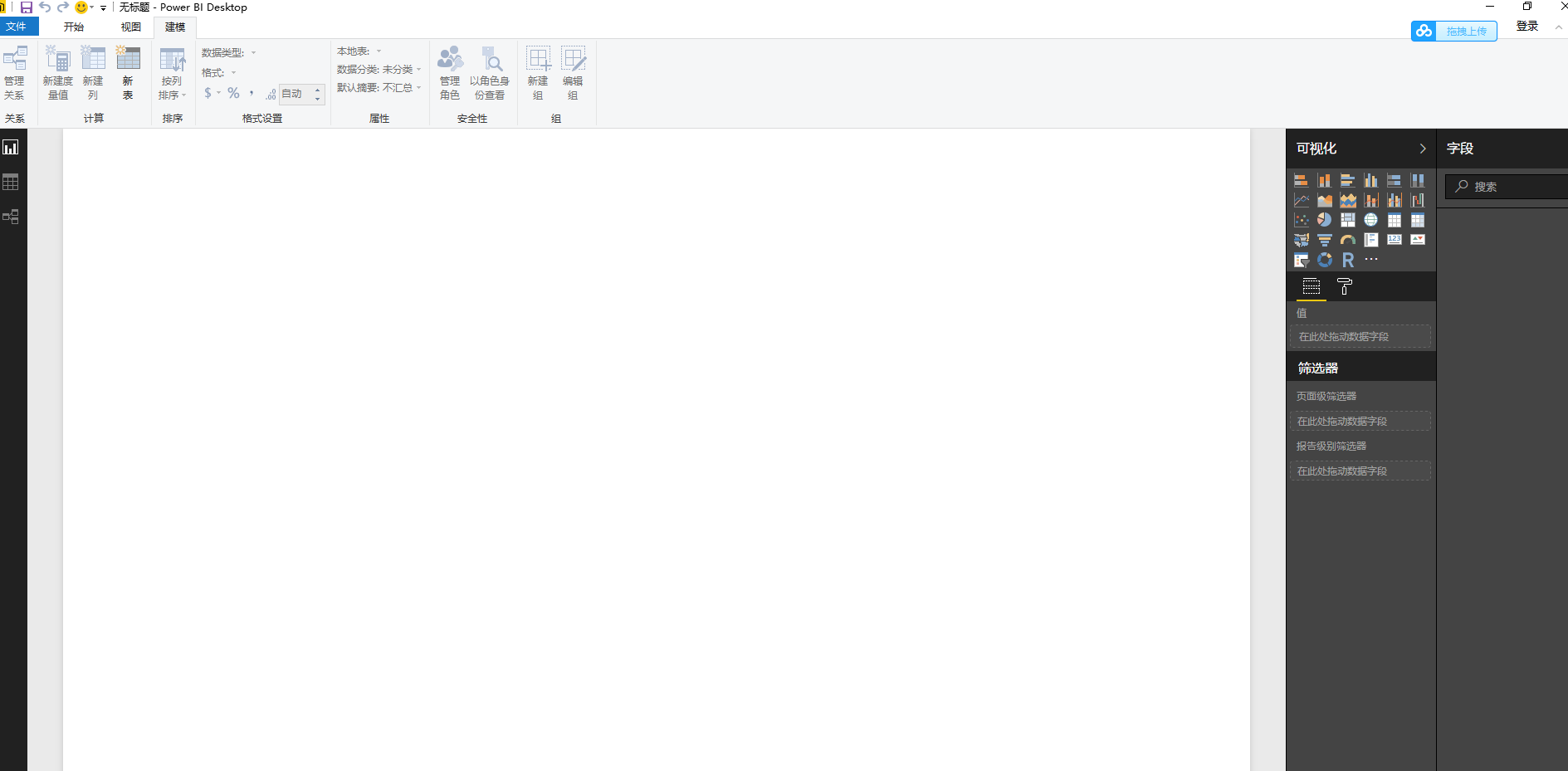Switch to Data view in left sidebar
The width and height of the screenshot is (1568, 771).
[11, 182]
